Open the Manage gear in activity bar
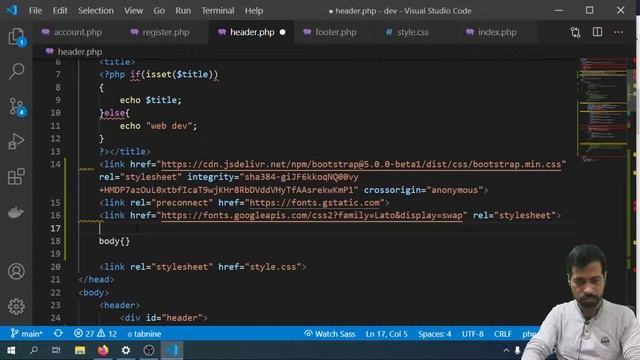640x360 pixels. point(16,306)
